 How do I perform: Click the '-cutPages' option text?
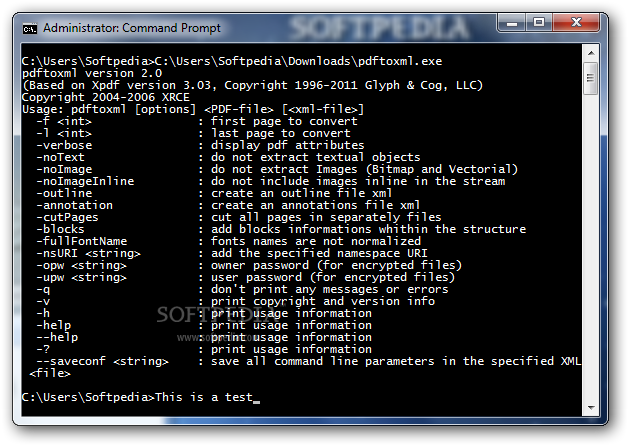pos(67,217)
